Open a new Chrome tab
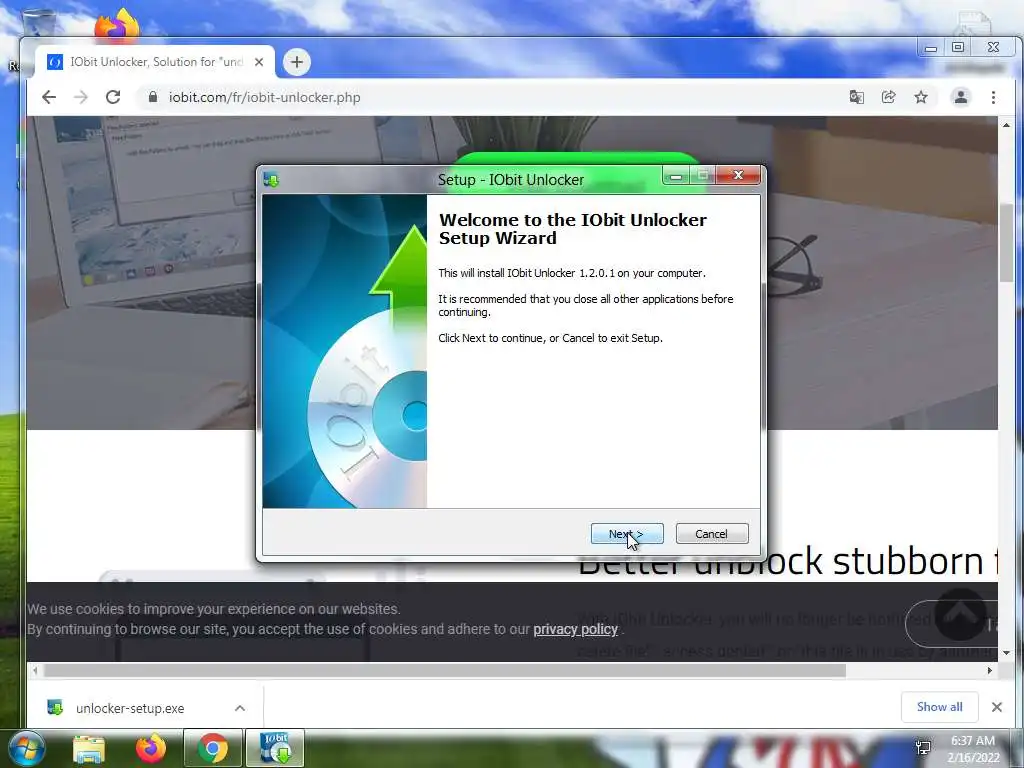This screenshot has height=768, width=1024. point(296,62)
